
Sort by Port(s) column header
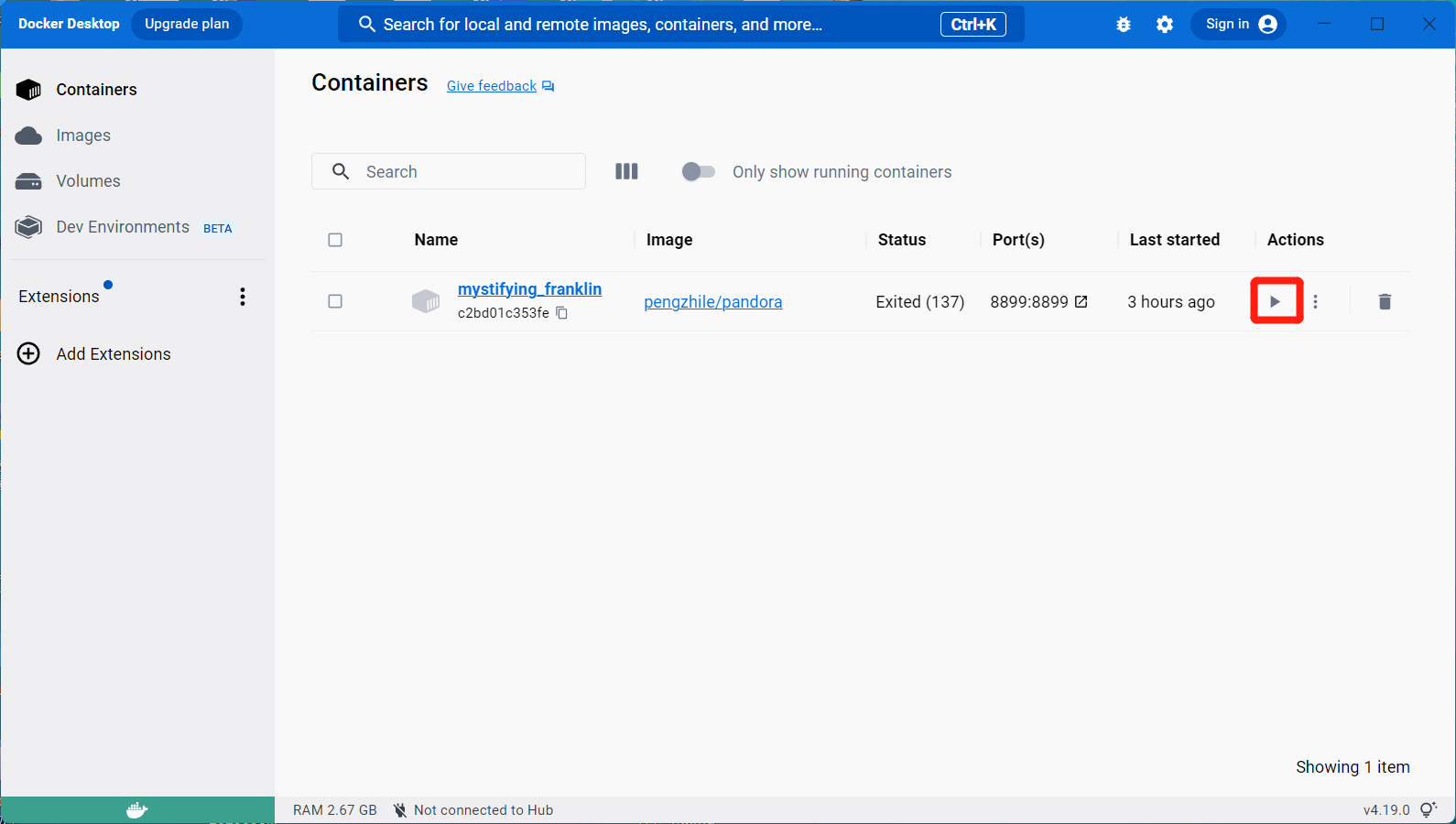(1018, 240)
